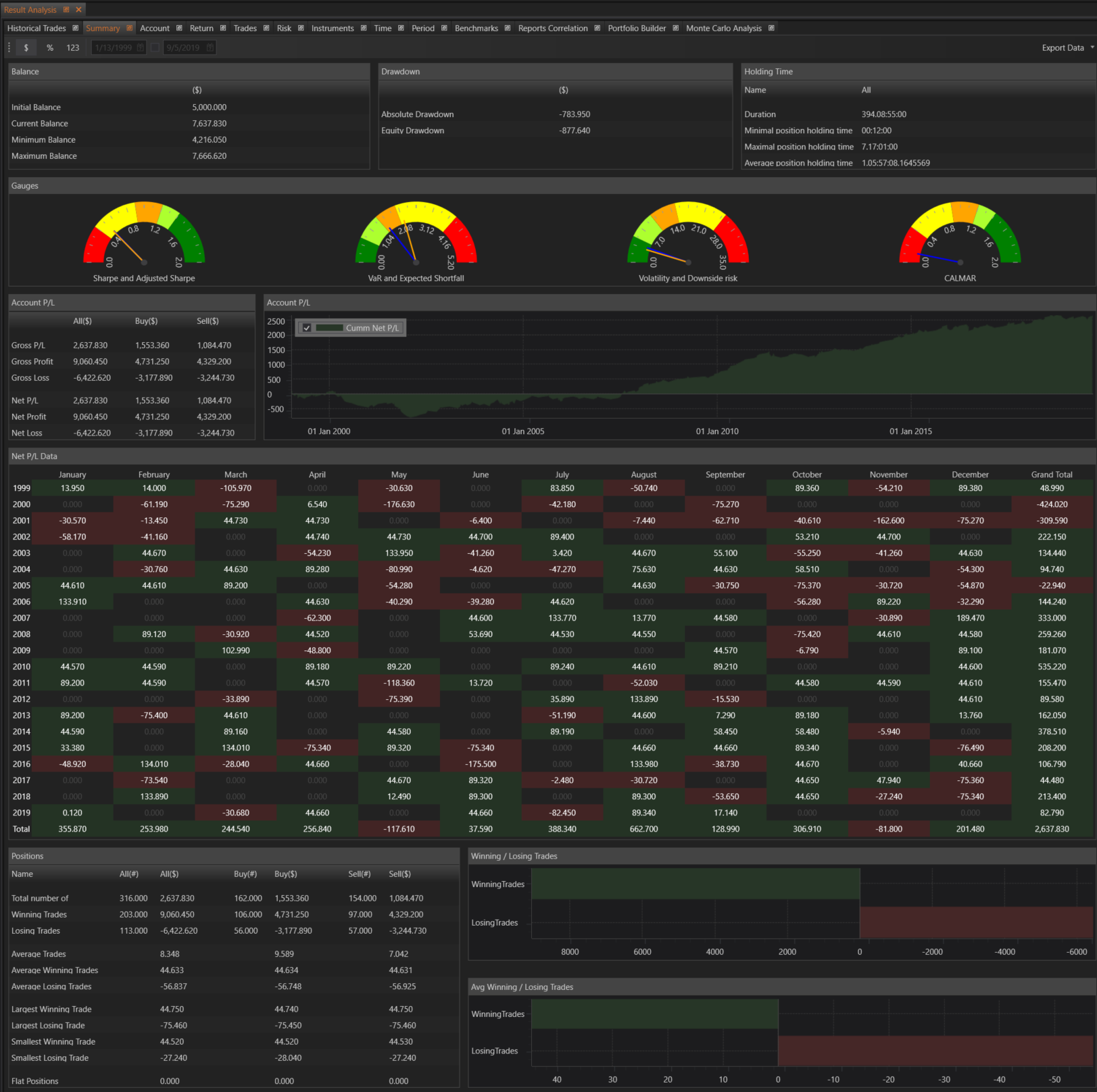Select the 123 number format button

tap(73, 48)
